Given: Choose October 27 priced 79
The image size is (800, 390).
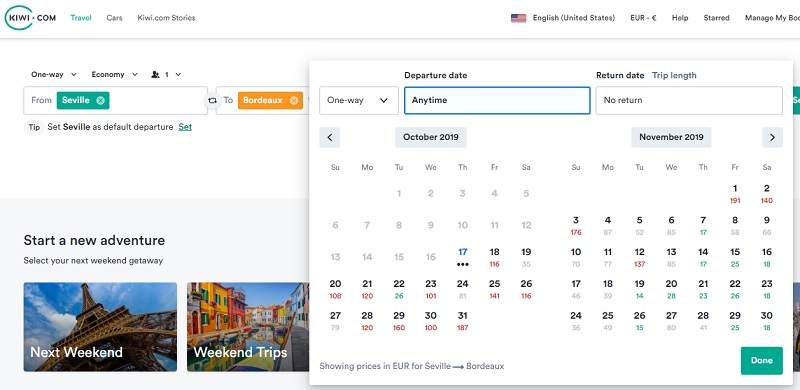Looking at the screenshot, I should point(335,321).
